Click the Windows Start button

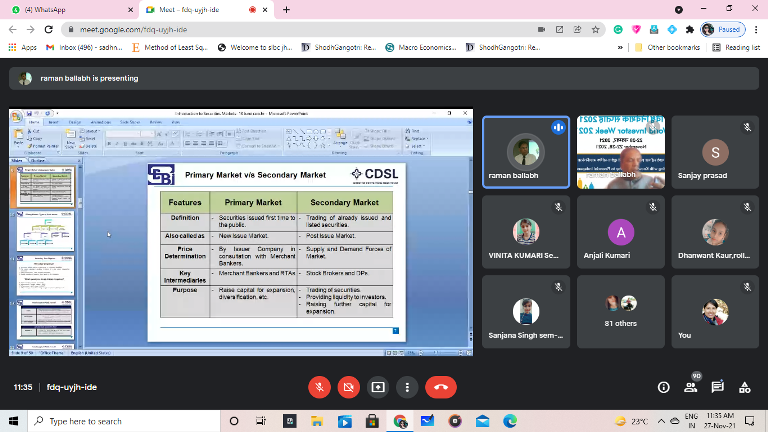(13, 421)
